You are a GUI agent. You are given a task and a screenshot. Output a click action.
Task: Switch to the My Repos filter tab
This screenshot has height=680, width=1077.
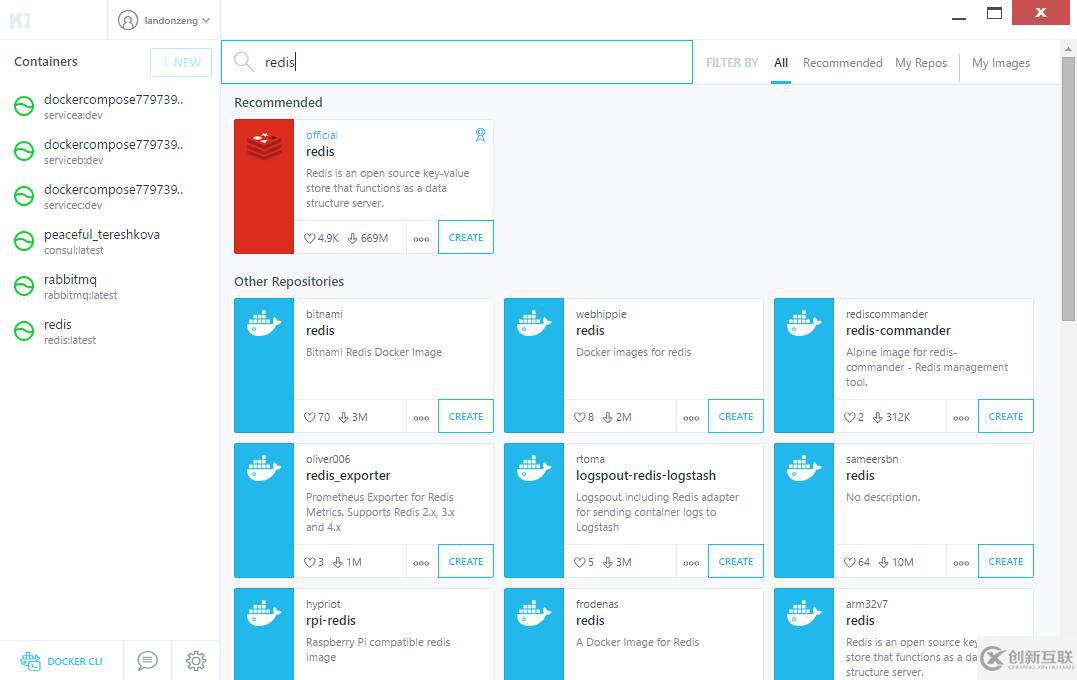(921, 63)
